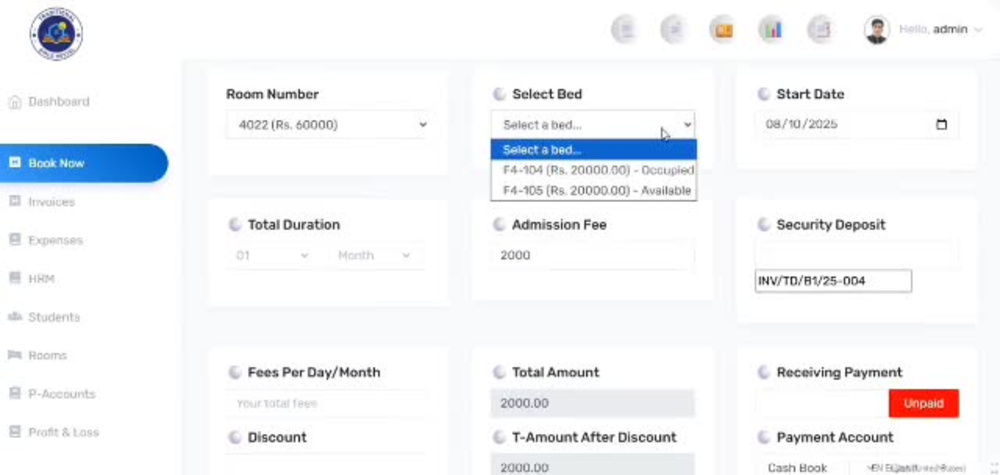Click the moon icon beside Select Bed

[x=500, y=94]
